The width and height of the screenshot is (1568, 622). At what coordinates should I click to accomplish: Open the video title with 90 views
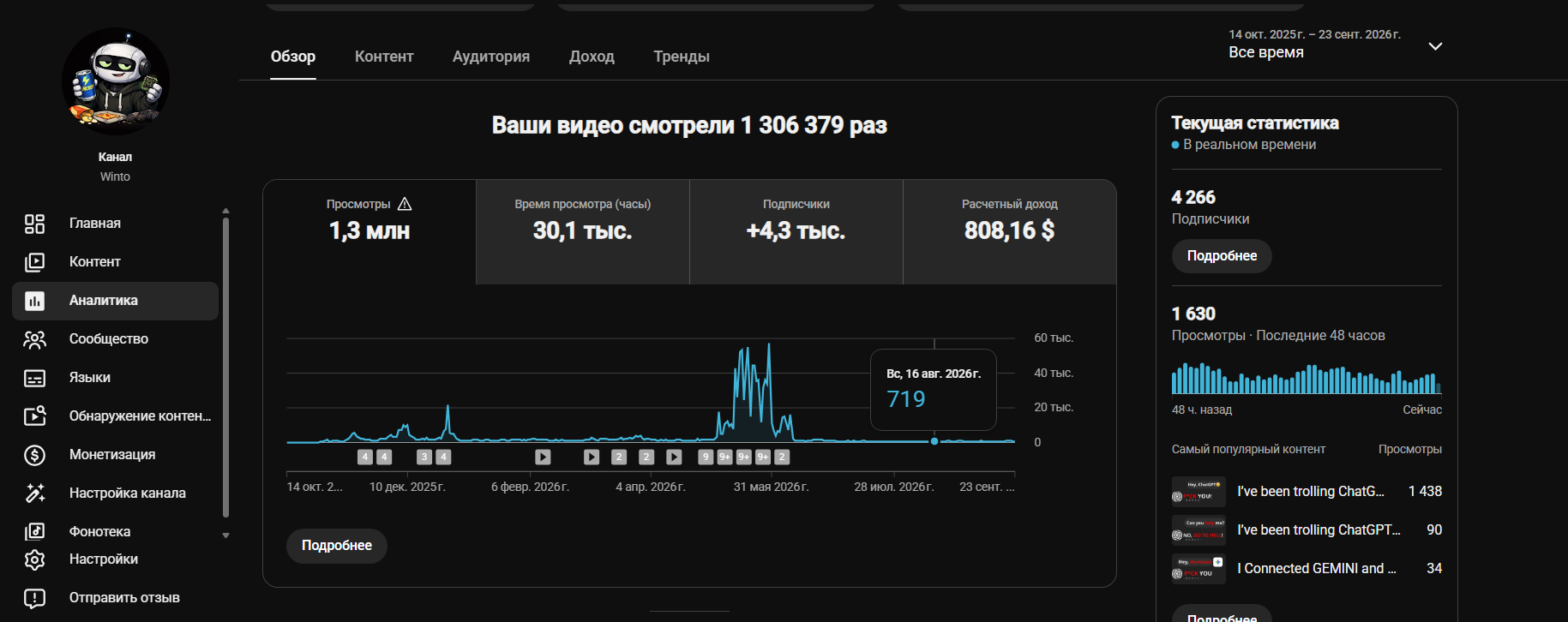tap(1319, 530)
